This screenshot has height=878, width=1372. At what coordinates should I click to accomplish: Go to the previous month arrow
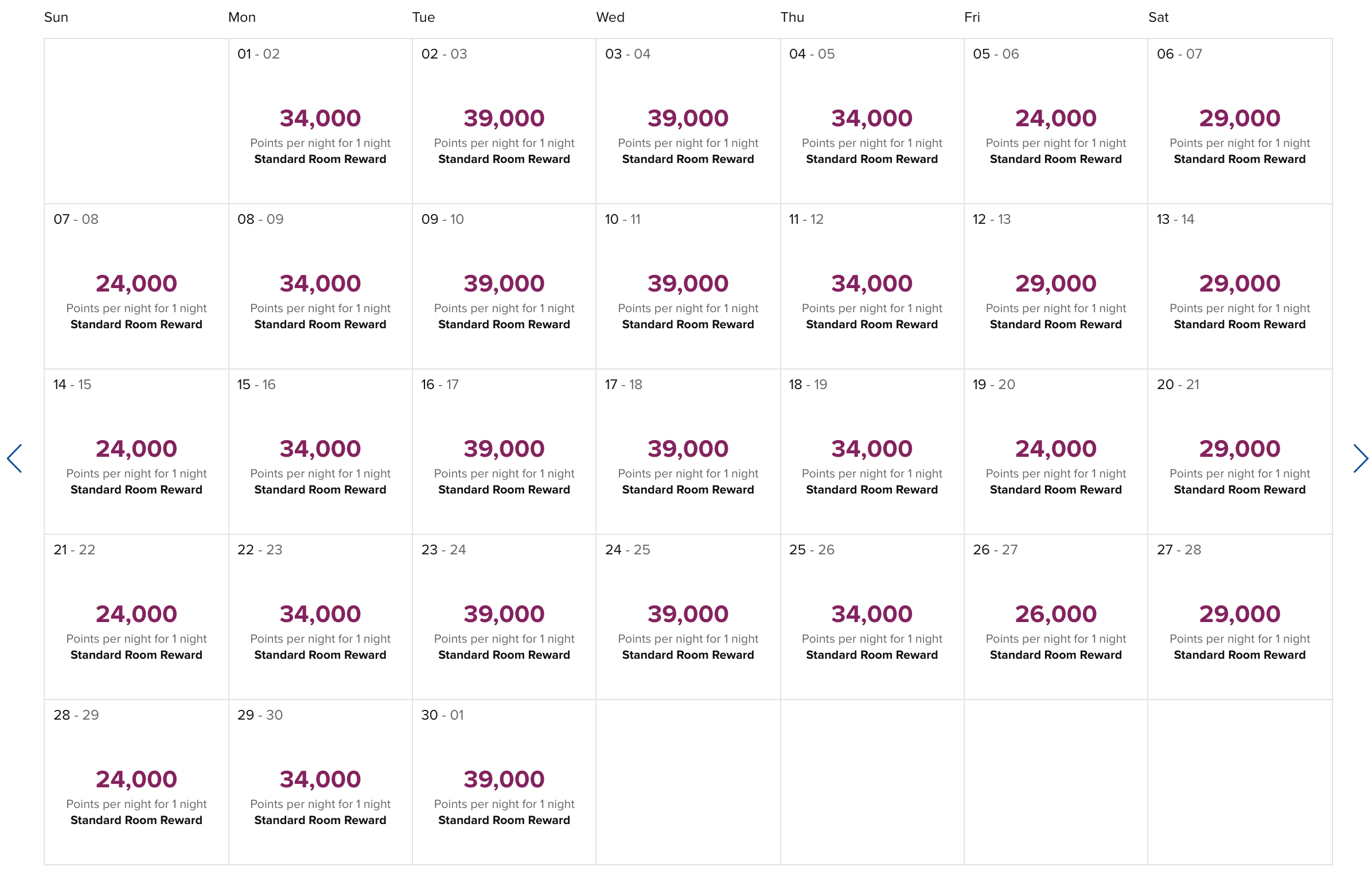[x=14, y=458]
